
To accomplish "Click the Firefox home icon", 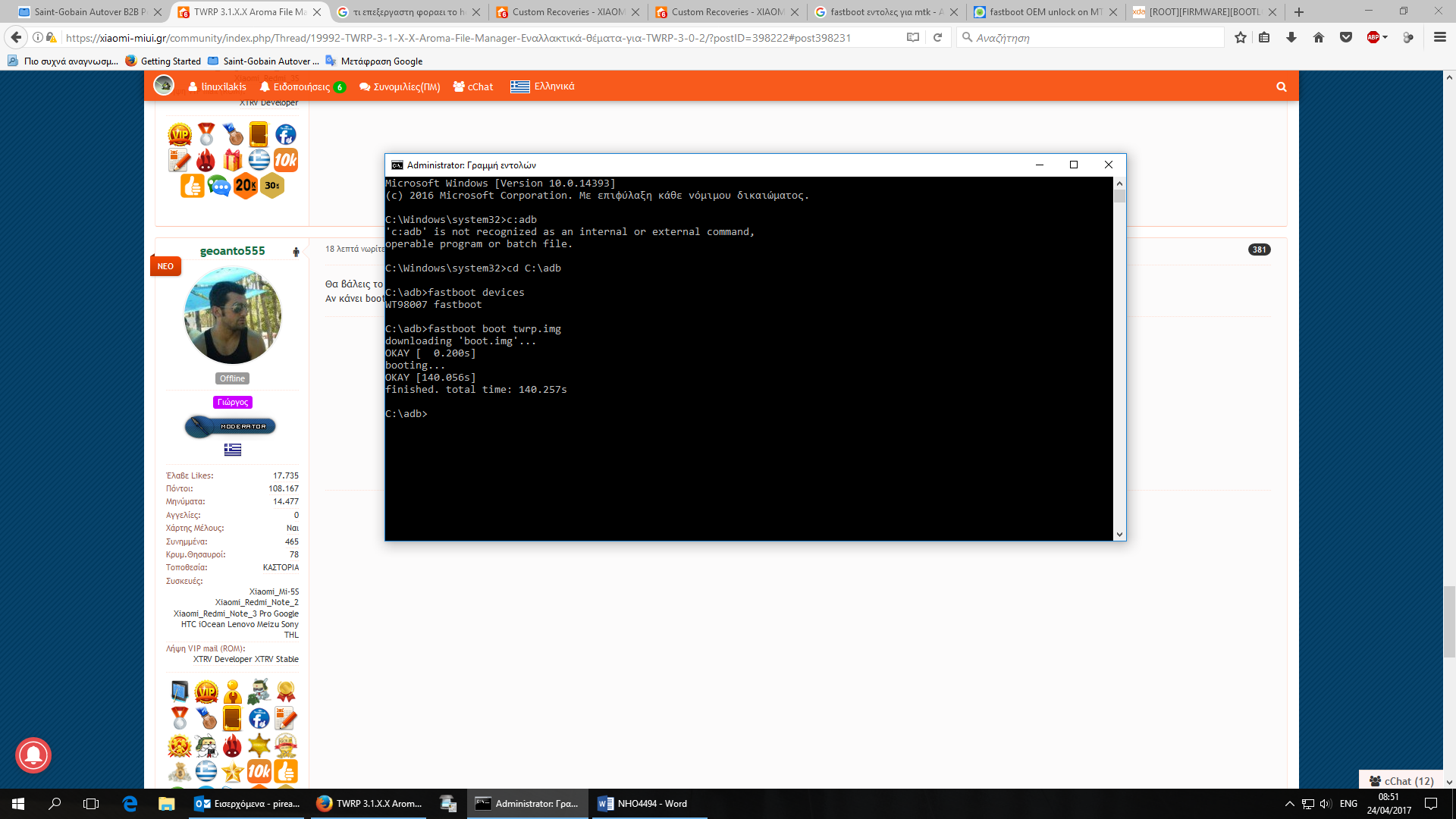I will click(x=1319, y=37).
